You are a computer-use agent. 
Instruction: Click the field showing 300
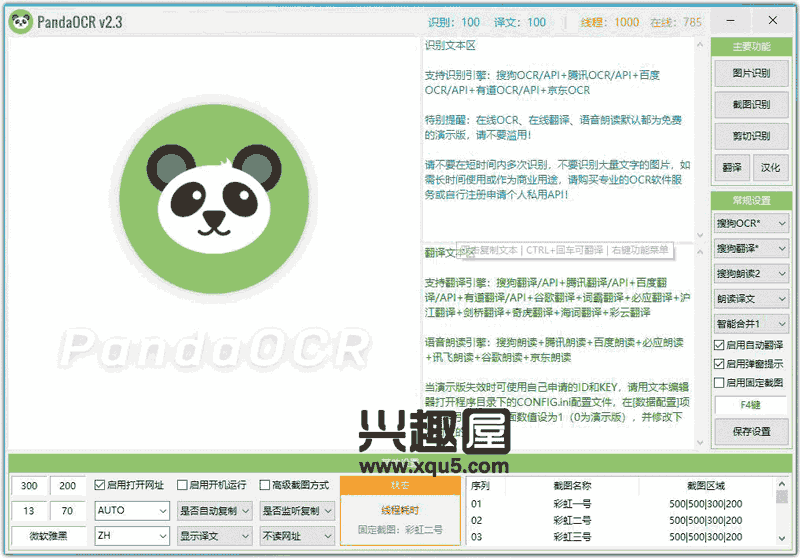(x=29, y=486)
